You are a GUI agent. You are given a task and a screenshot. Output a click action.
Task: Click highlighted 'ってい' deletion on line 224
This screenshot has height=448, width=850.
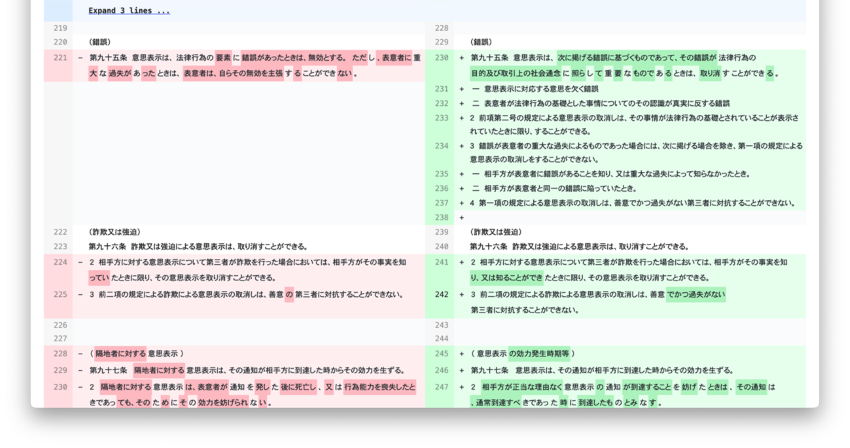(99, 278)
